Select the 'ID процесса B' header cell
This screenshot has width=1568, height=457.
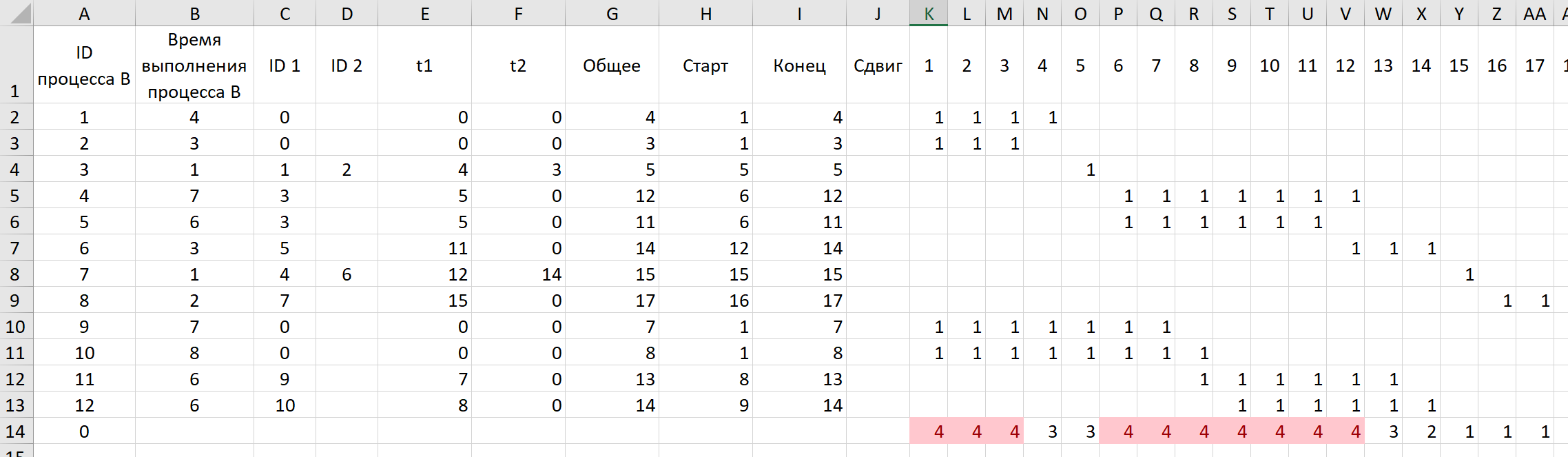(84, 65)
